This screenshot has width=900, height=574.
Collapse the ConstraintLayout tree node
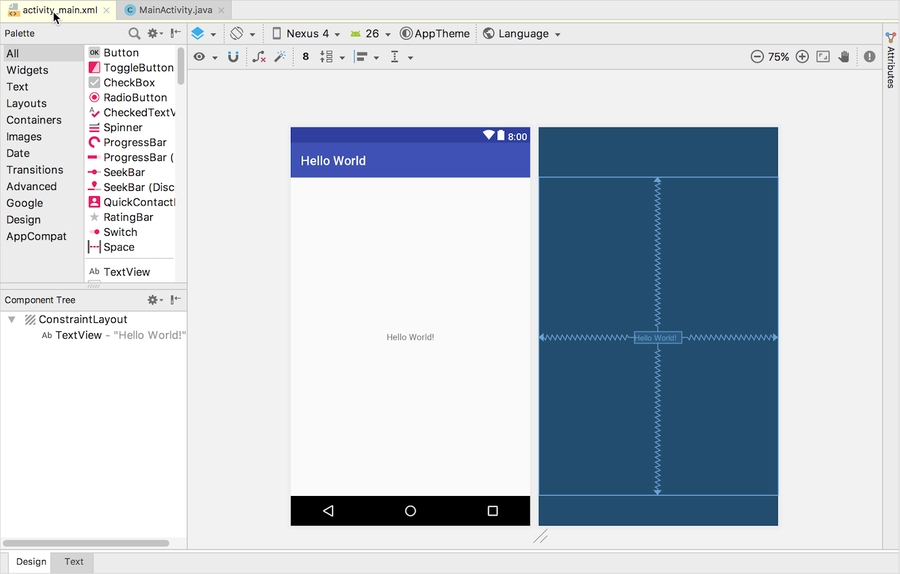point(12,320)
